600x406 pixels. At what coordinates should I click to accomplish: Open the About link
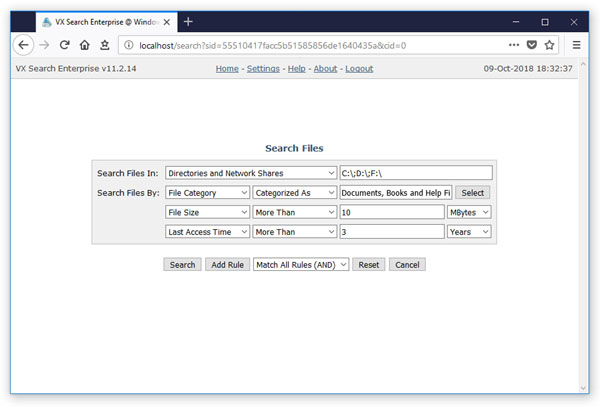click(x=325, y=69)
